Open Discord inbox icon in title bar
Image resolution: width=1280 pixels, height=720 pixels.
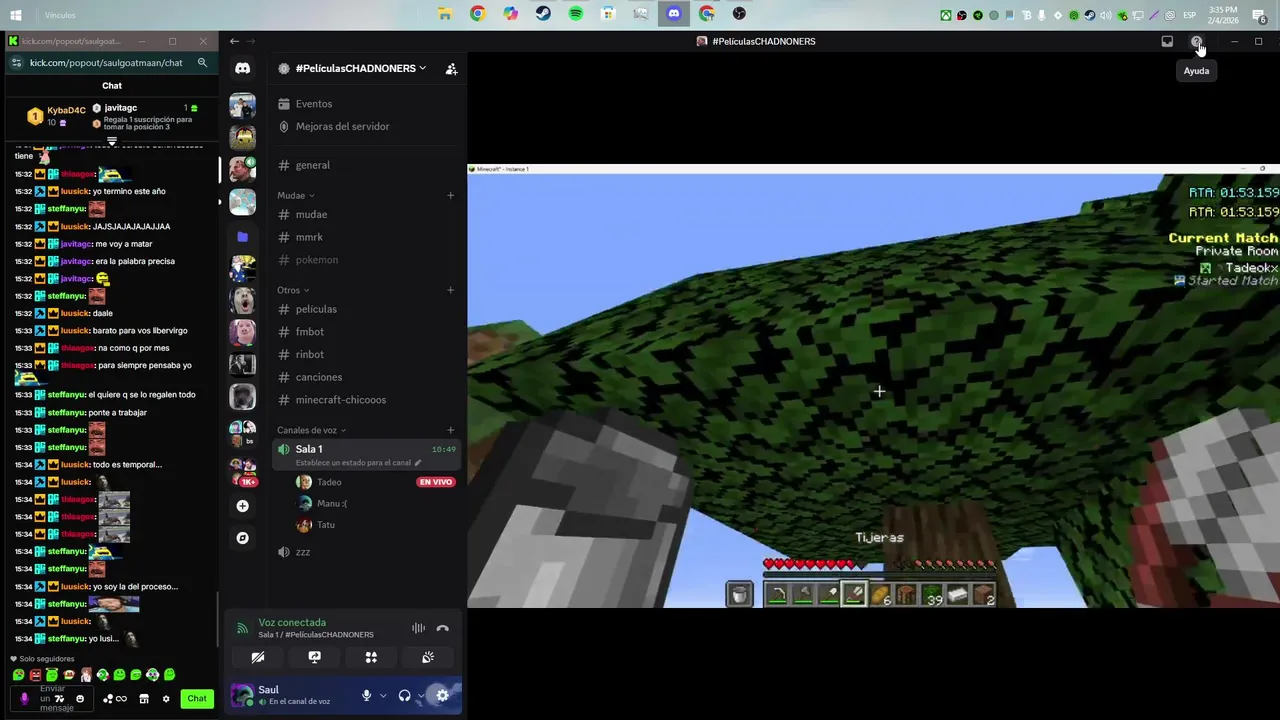1167,41
